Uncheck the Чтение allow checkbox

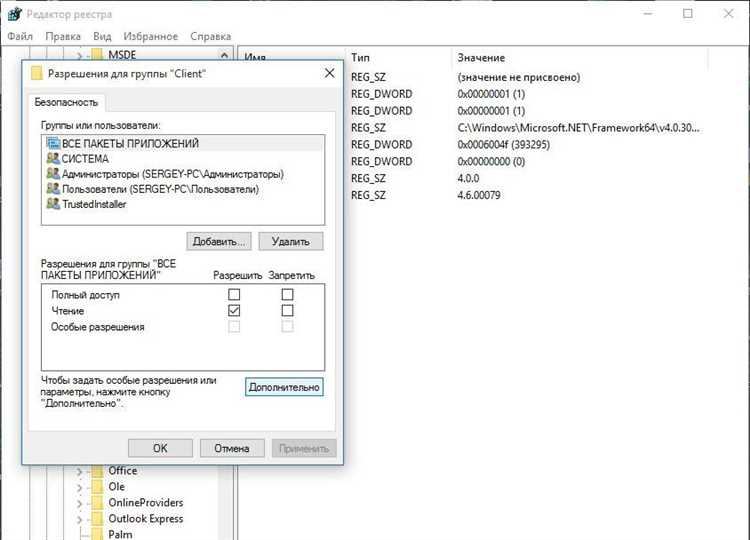pos(234,311)
